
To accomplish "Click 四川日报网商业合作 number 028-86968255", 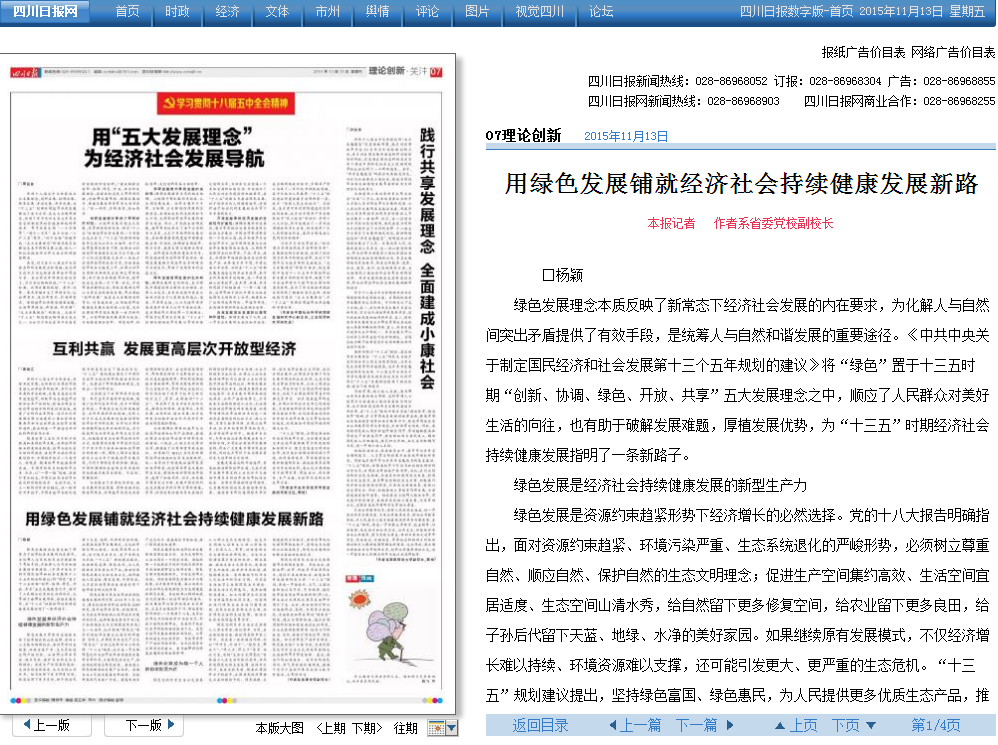I will [959, 101].
